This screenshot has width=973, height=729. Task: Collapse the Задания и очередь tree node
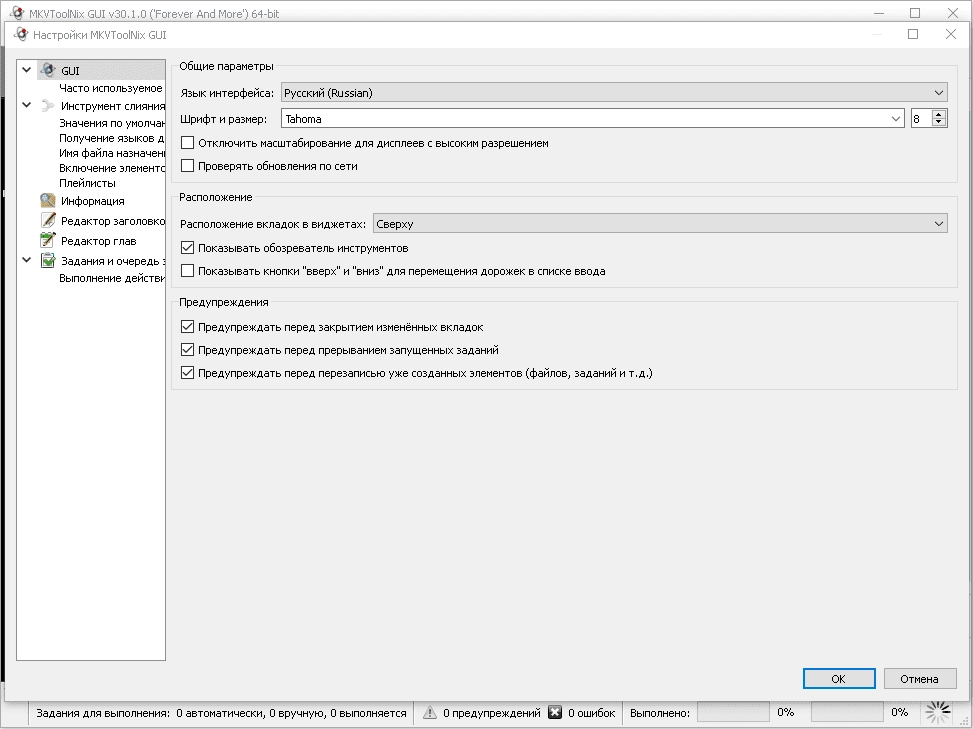click(x=27, y=261)
